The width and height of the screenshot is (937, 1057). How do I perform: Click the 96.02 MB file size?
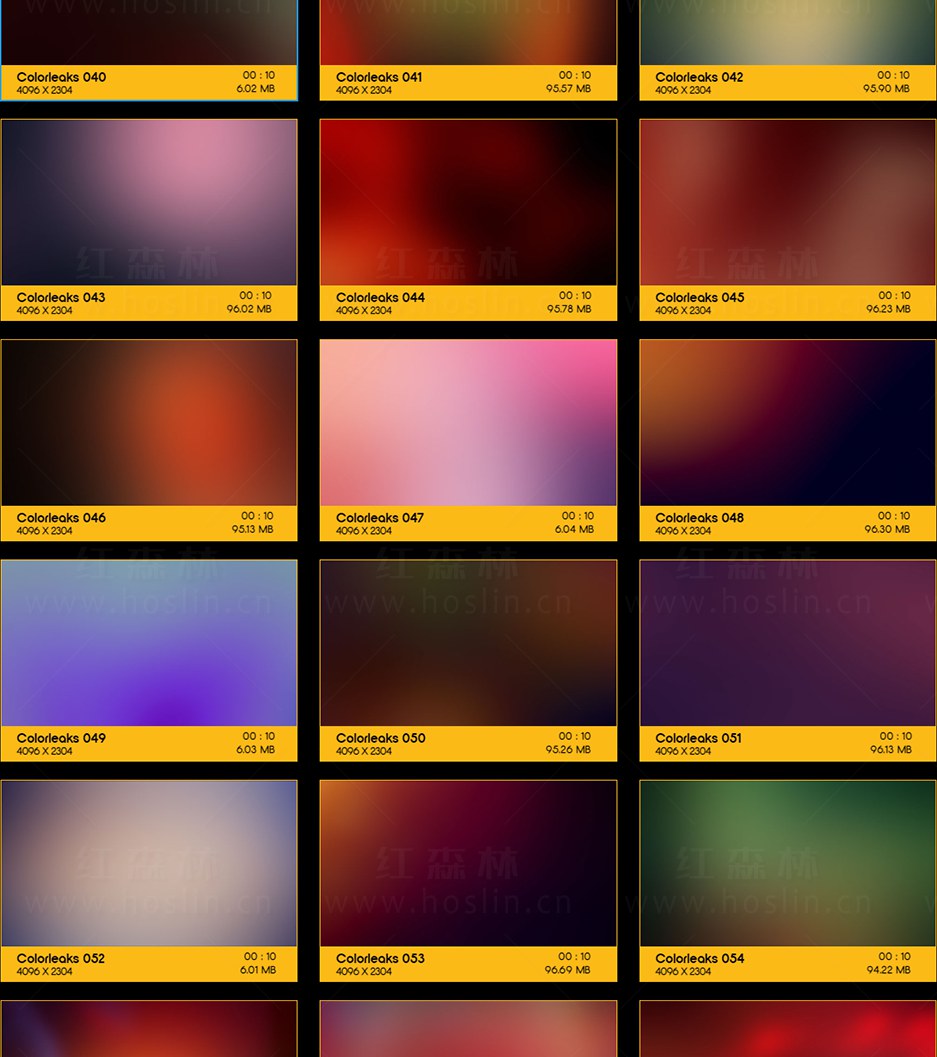(249, 309)
